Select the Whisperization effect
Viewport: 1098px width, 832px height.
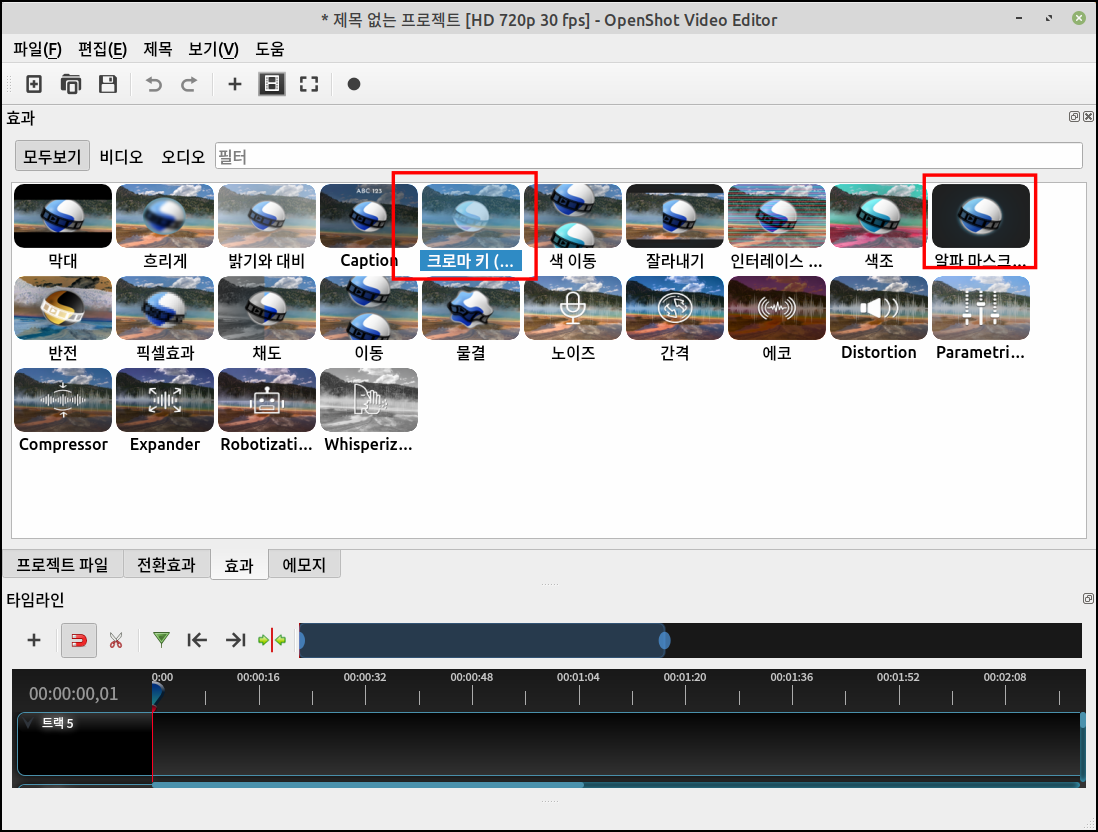[x=369, y=410]
